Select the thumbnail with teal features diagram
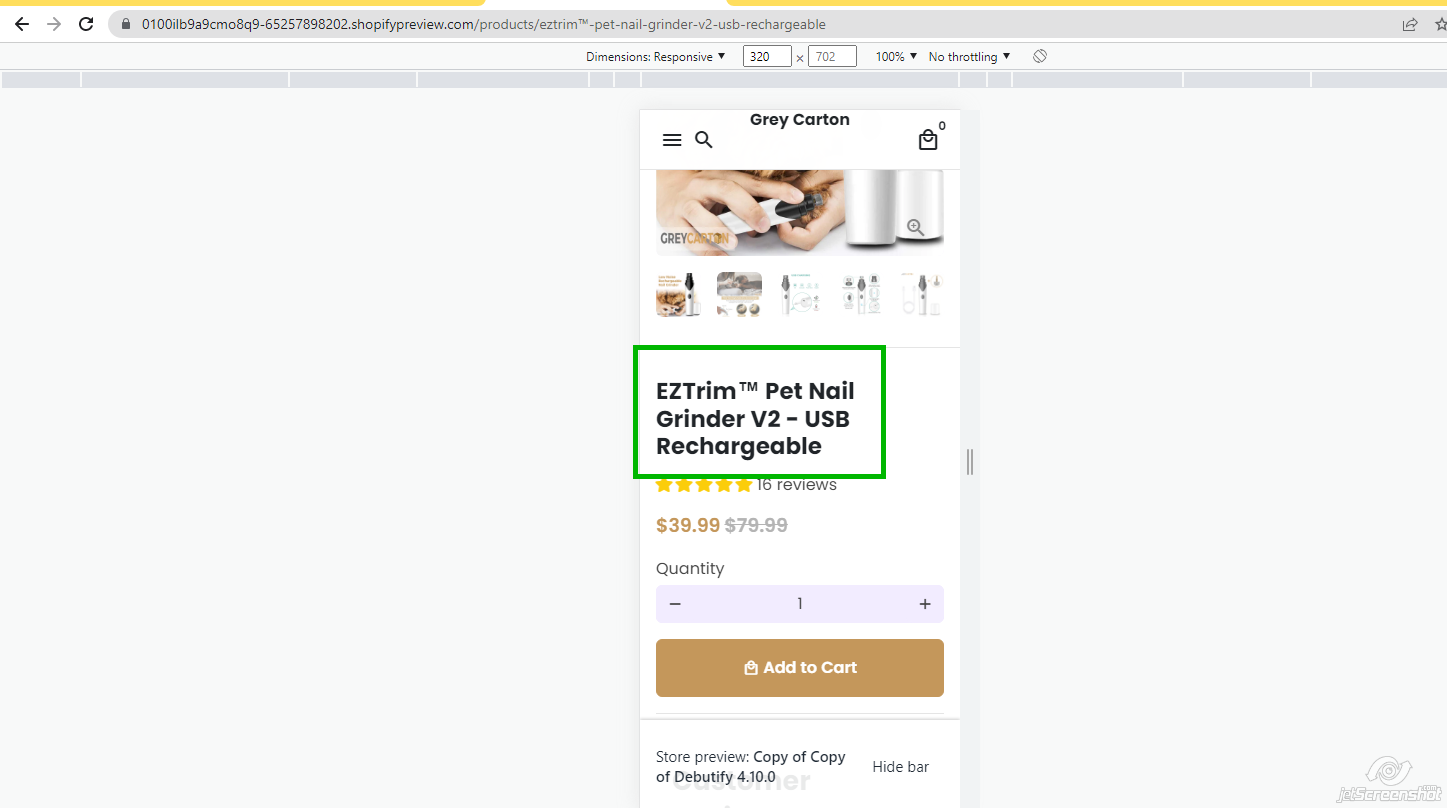The image size is (1447, 808). pos(800,295)
